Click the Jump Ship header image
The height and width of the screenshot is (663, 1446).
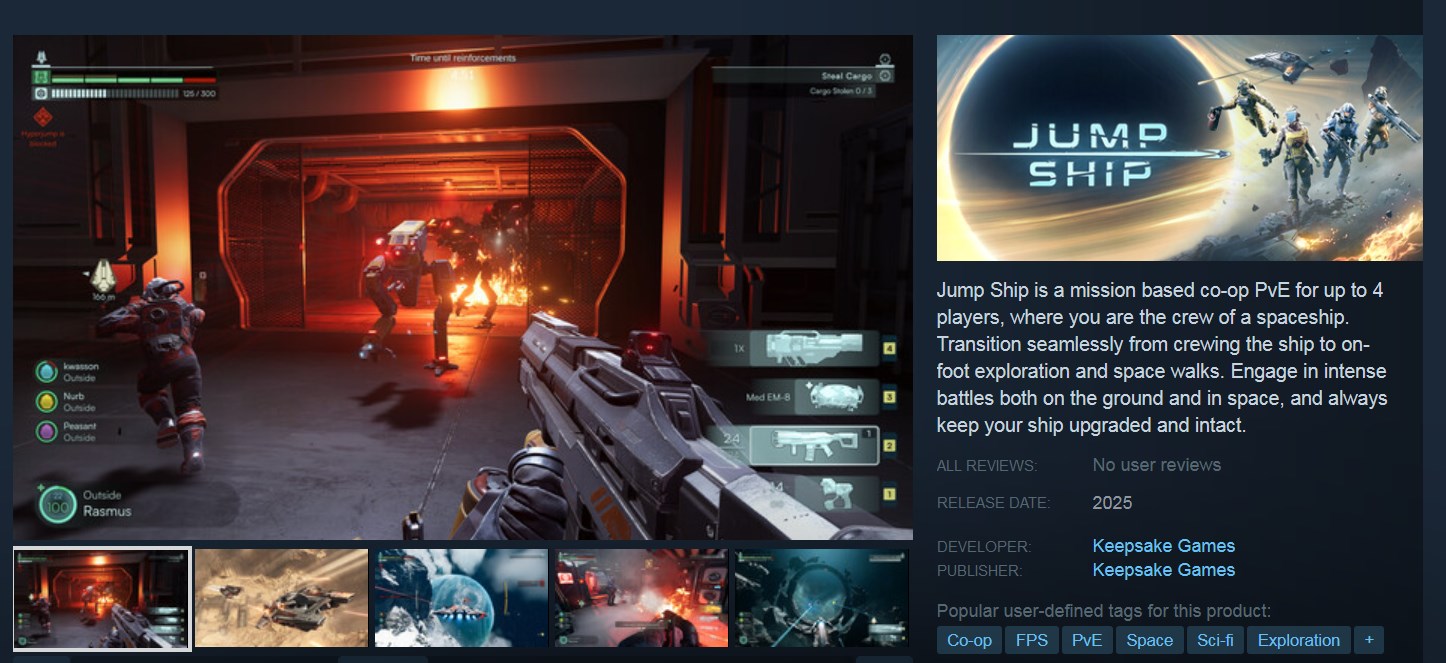(1179, 148)
